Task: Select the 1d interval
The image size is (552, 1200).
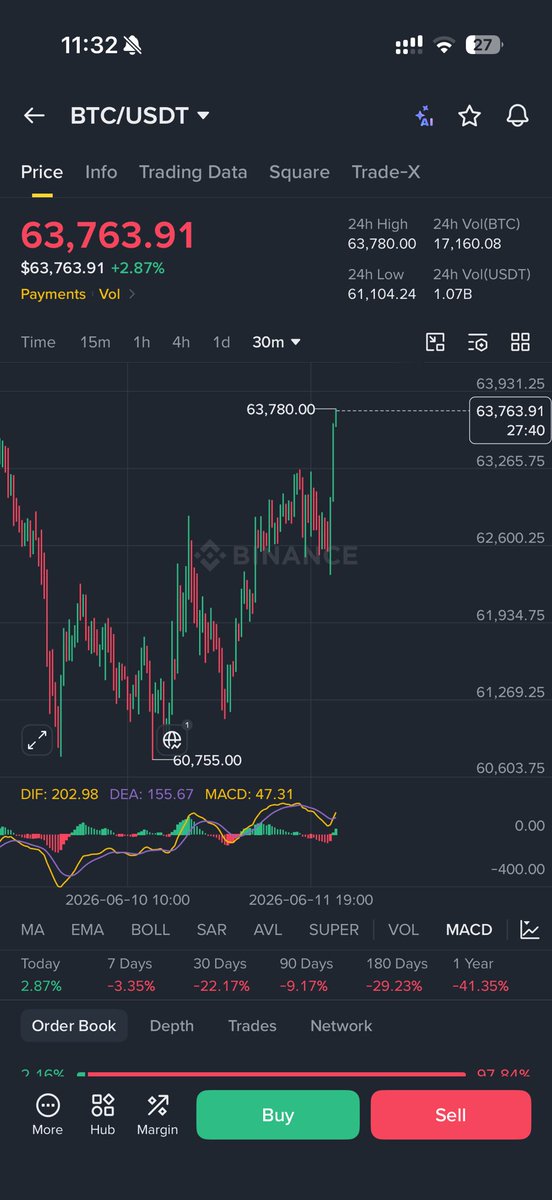Action: pos(221,342)
